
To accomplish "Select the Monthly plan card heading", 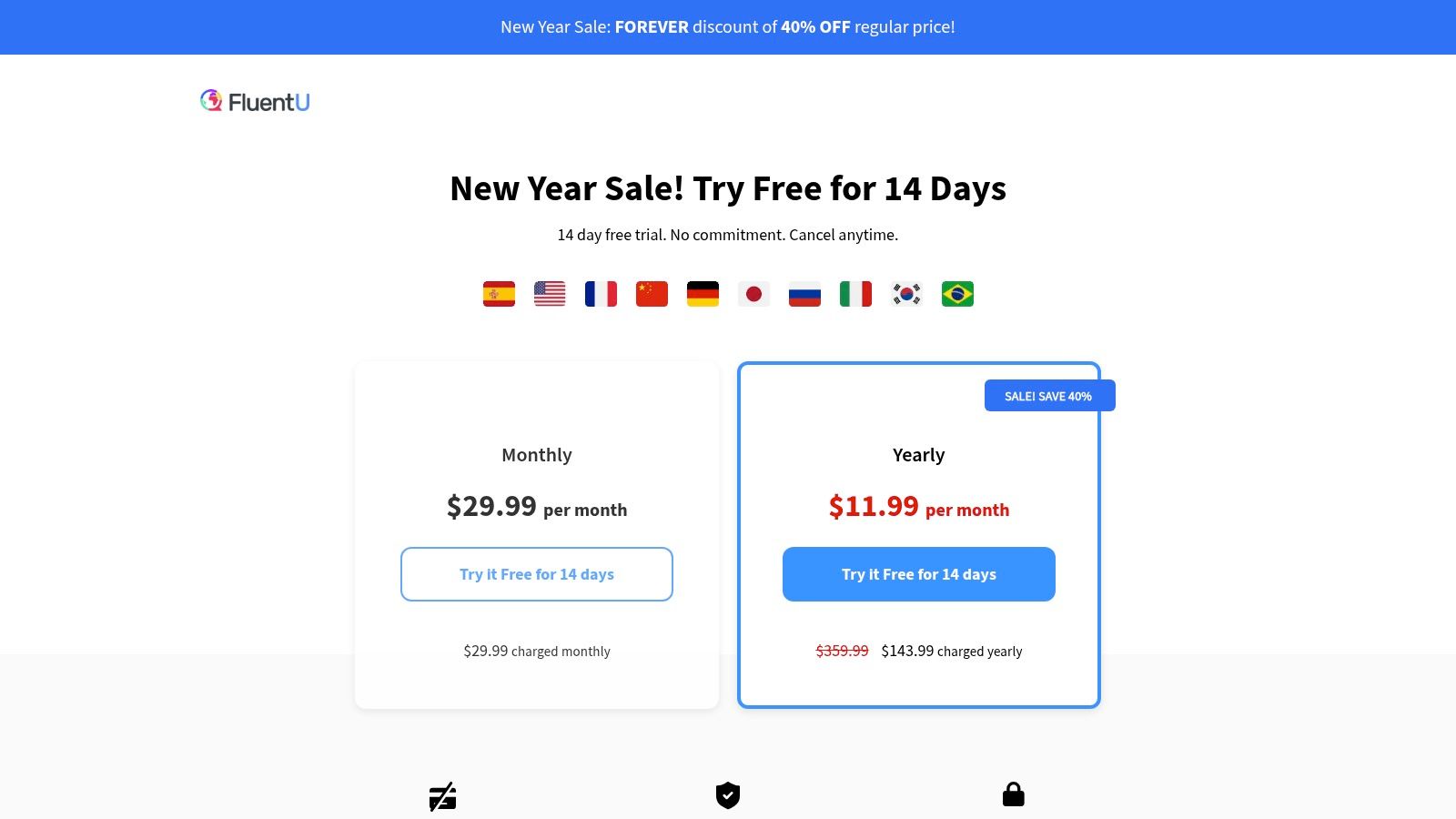I will coord(537,455).
